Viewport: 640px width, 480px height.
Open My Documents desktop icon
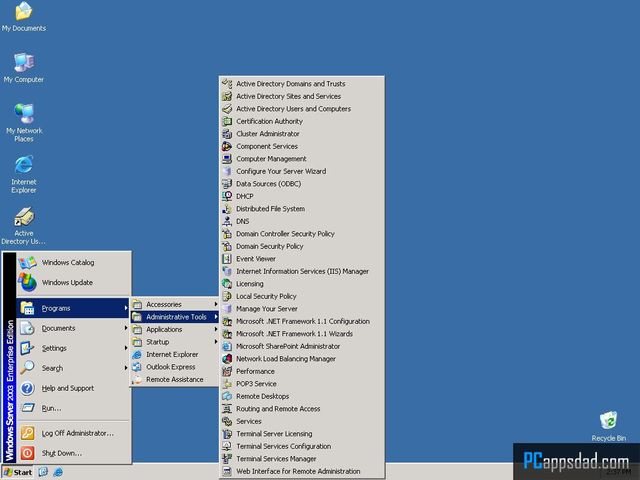click(x=24, y=16)
